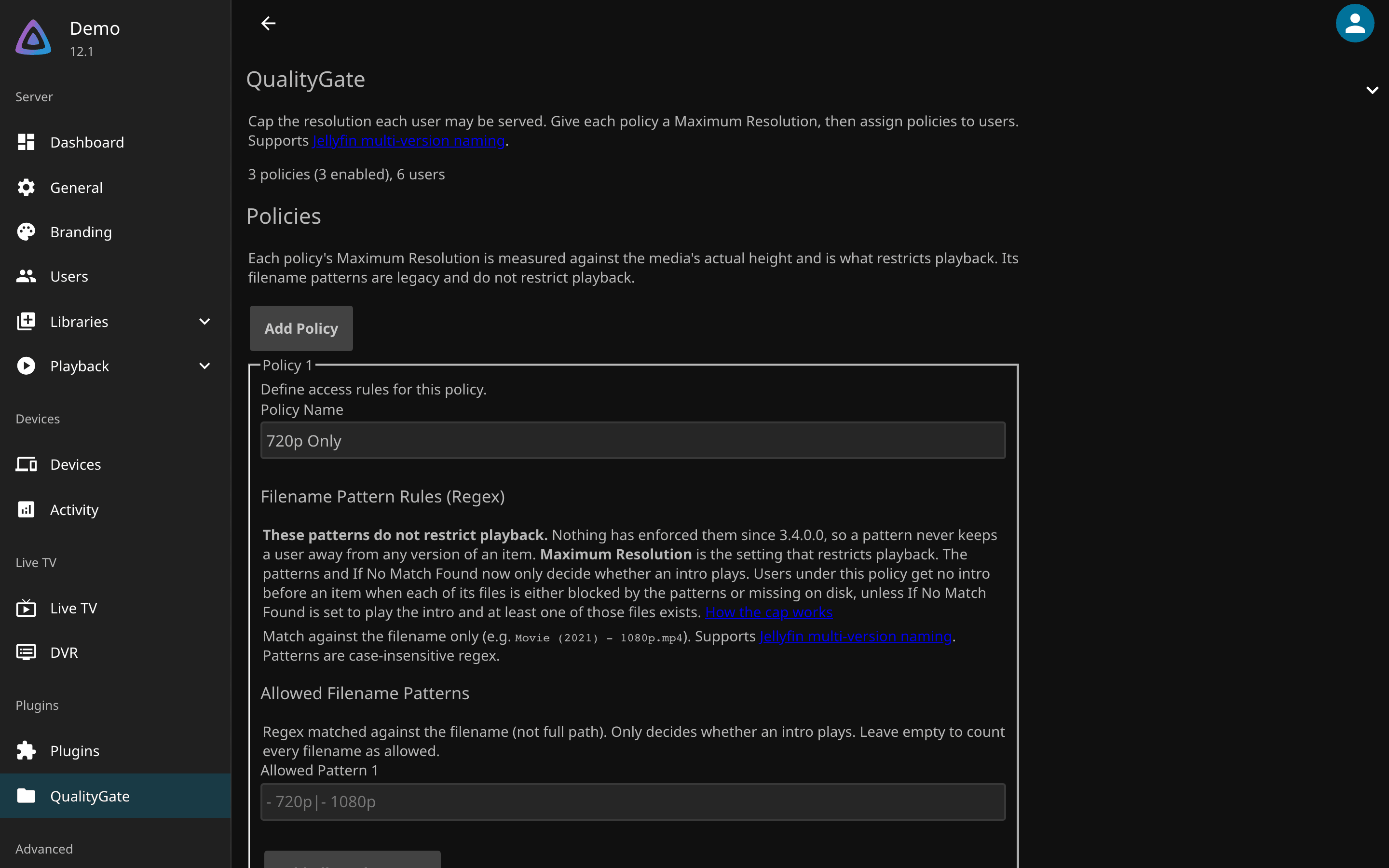This screenshot has width=1389, height=868.
Task: Follow the Jellyfin multi-version naming link in Policy 1
Action: [855, 636]
